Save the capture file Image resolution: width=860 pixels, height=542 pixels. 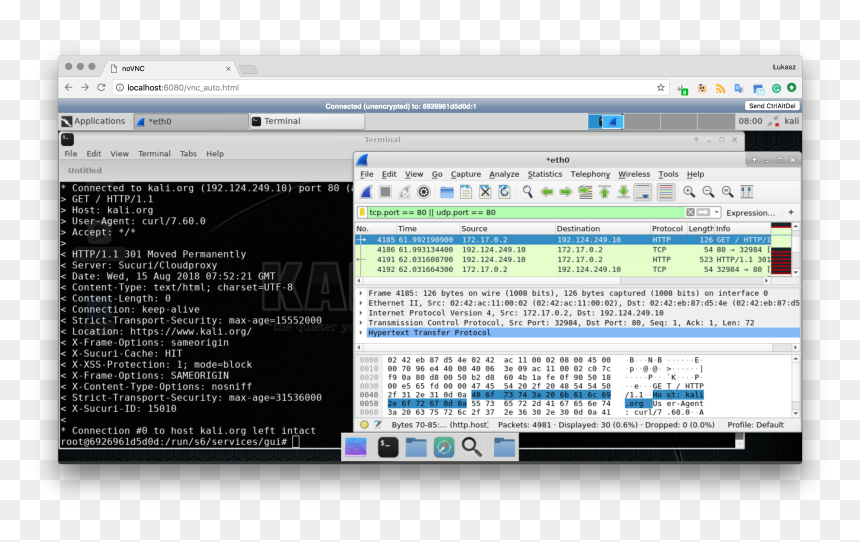[x=466, y=192]
